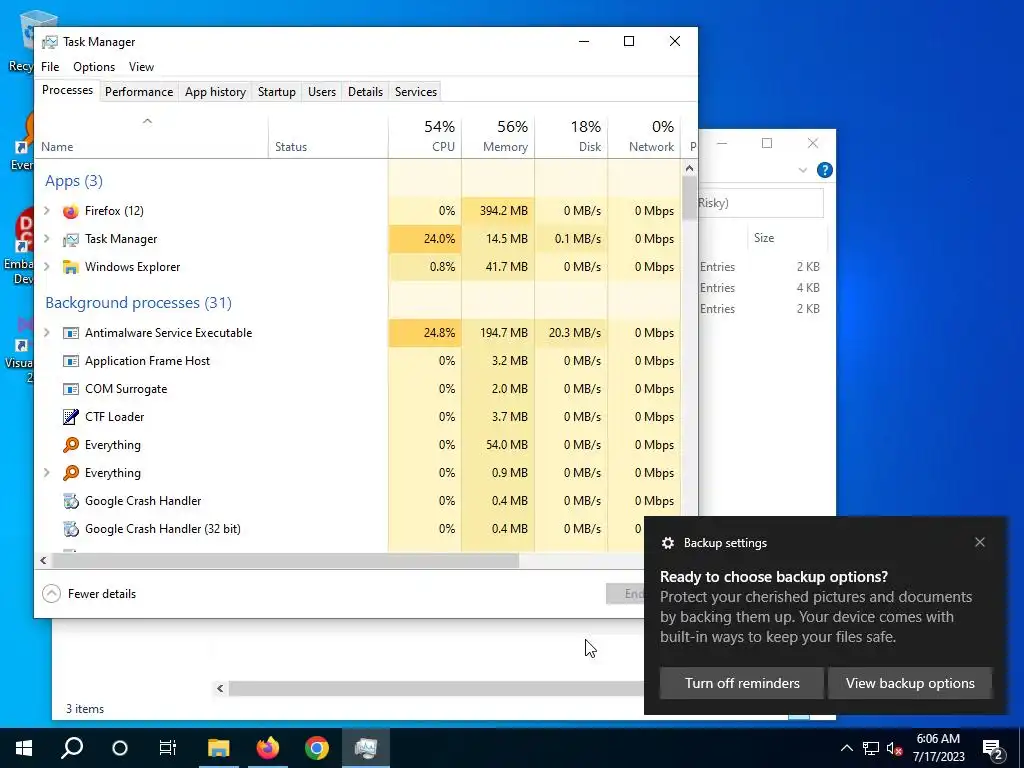The height and width of the screenshot is (768, 1024).
Task: Open File Explorer from taskbar
Action: click(219, 748)
